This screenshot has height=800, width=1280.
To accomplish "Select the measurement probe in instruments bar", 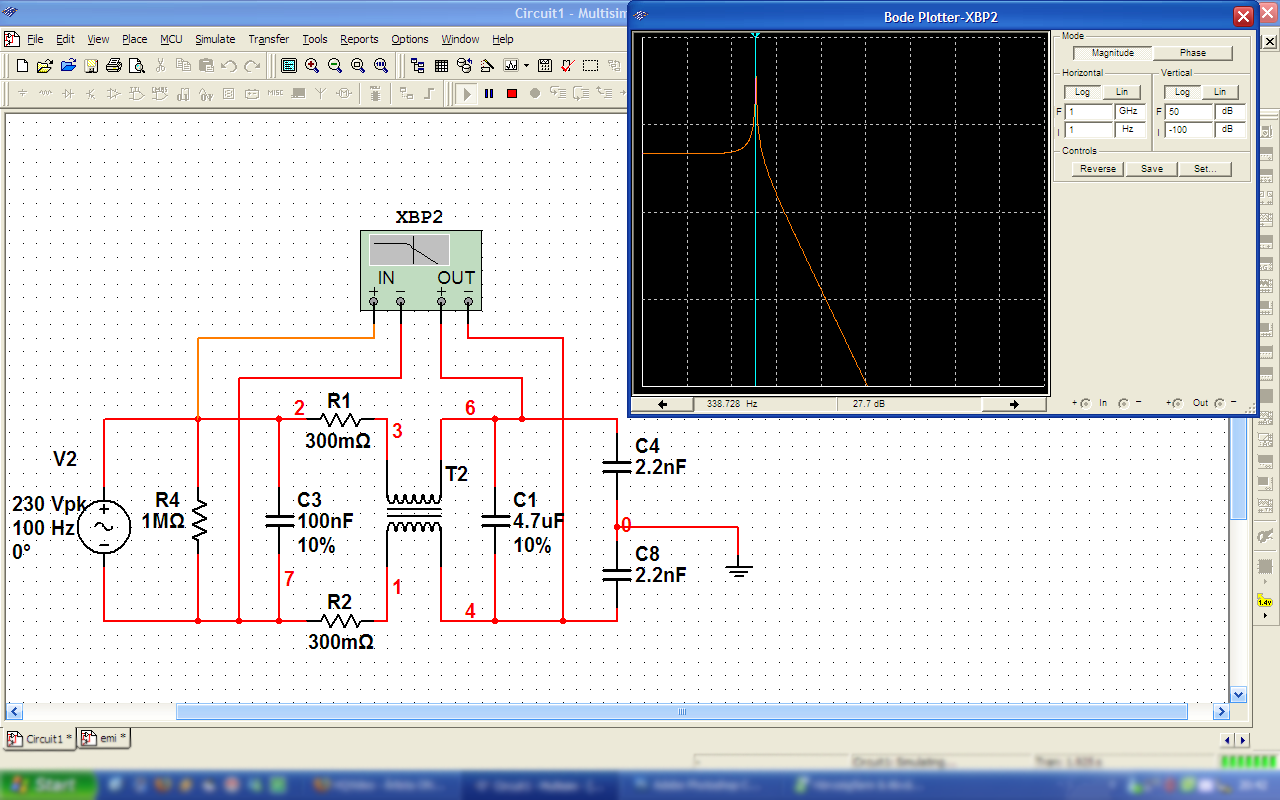I will click(x=1264, y=602).
